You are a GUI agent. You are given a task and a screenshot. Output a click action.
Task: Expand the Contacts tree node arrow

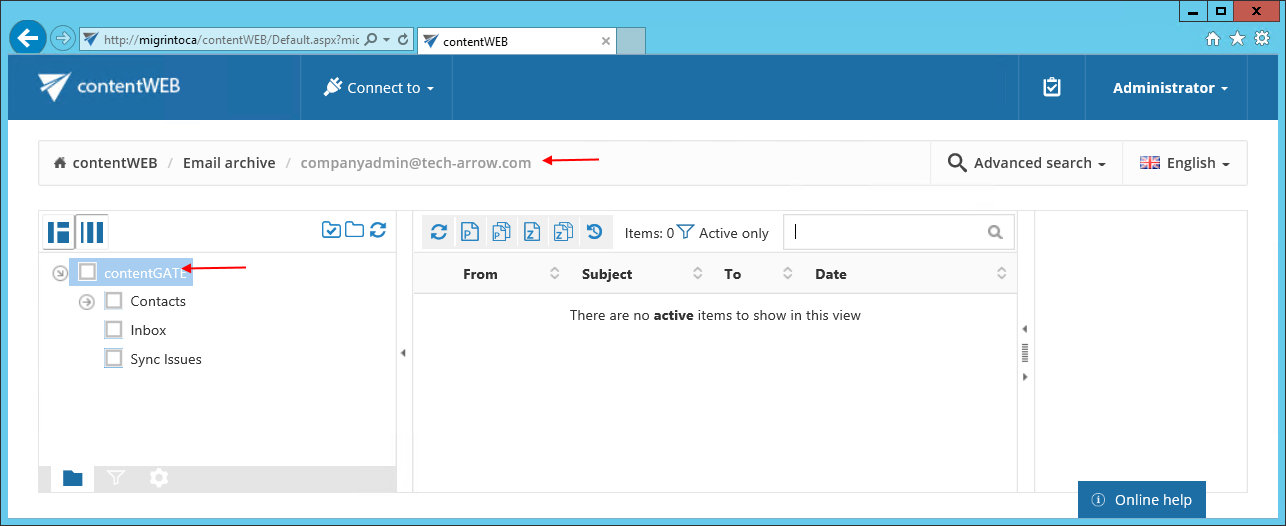86,302
